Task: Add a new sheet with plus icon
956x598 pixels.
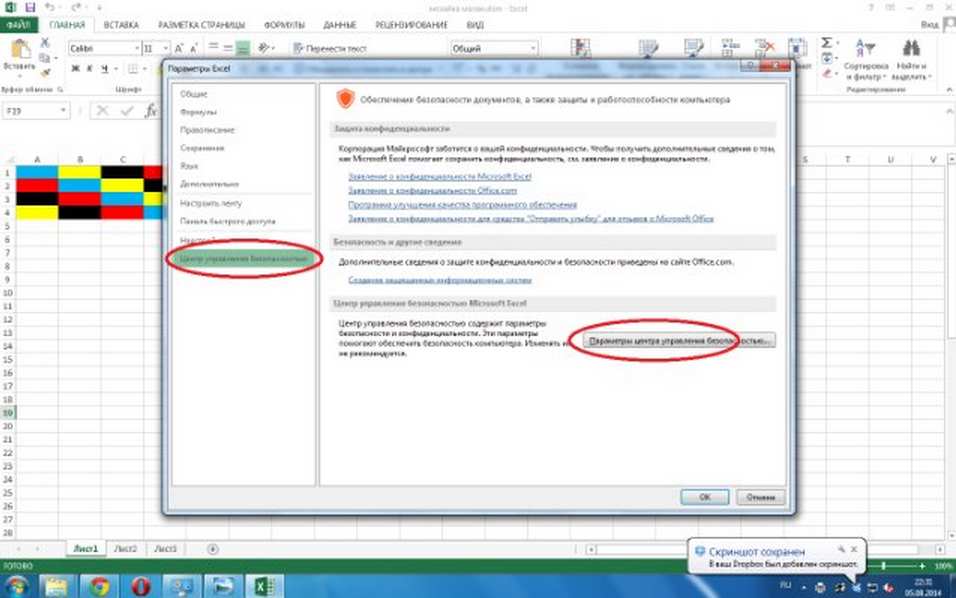Action: pos(212,549)
